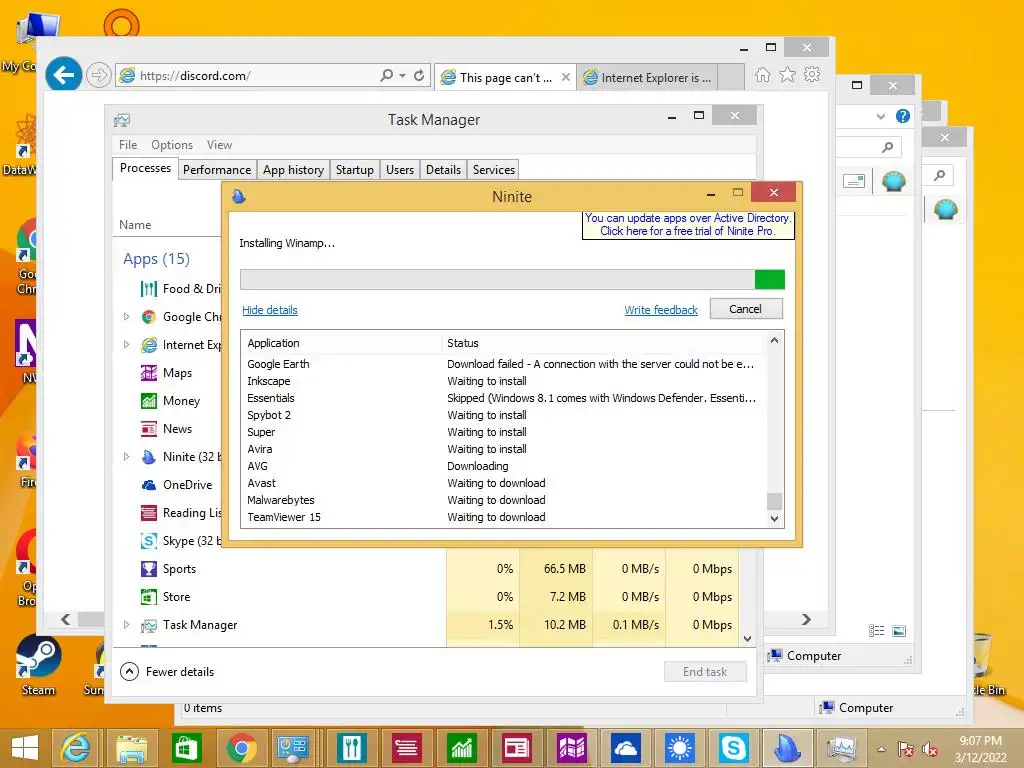The image size is (1024, 768).
Task: Open Skype from the taskbar
Action: [x=733, y=748]
